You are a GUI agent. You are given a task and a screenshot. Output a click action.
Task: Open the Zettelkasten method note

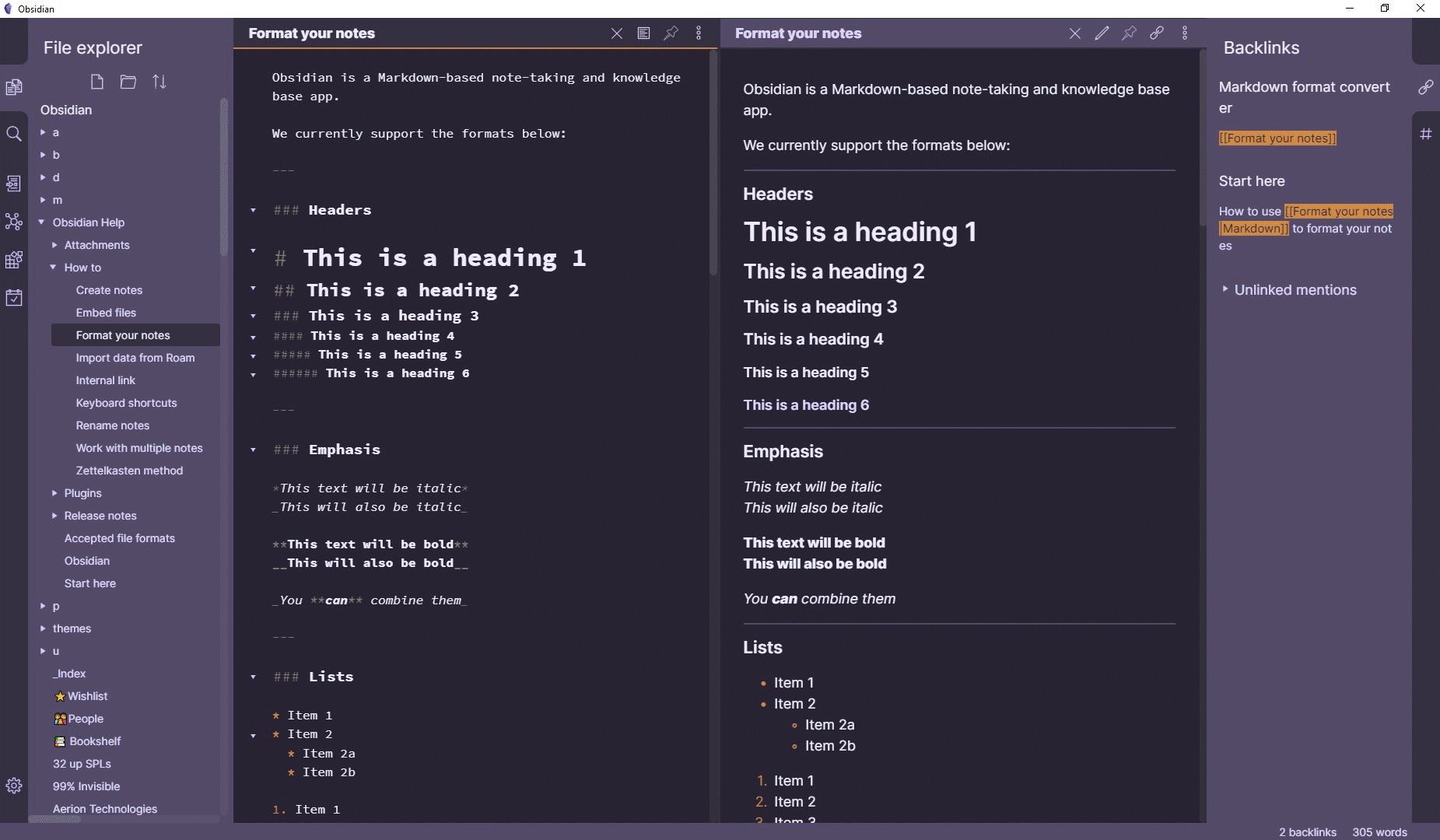(x=129, y=471)
